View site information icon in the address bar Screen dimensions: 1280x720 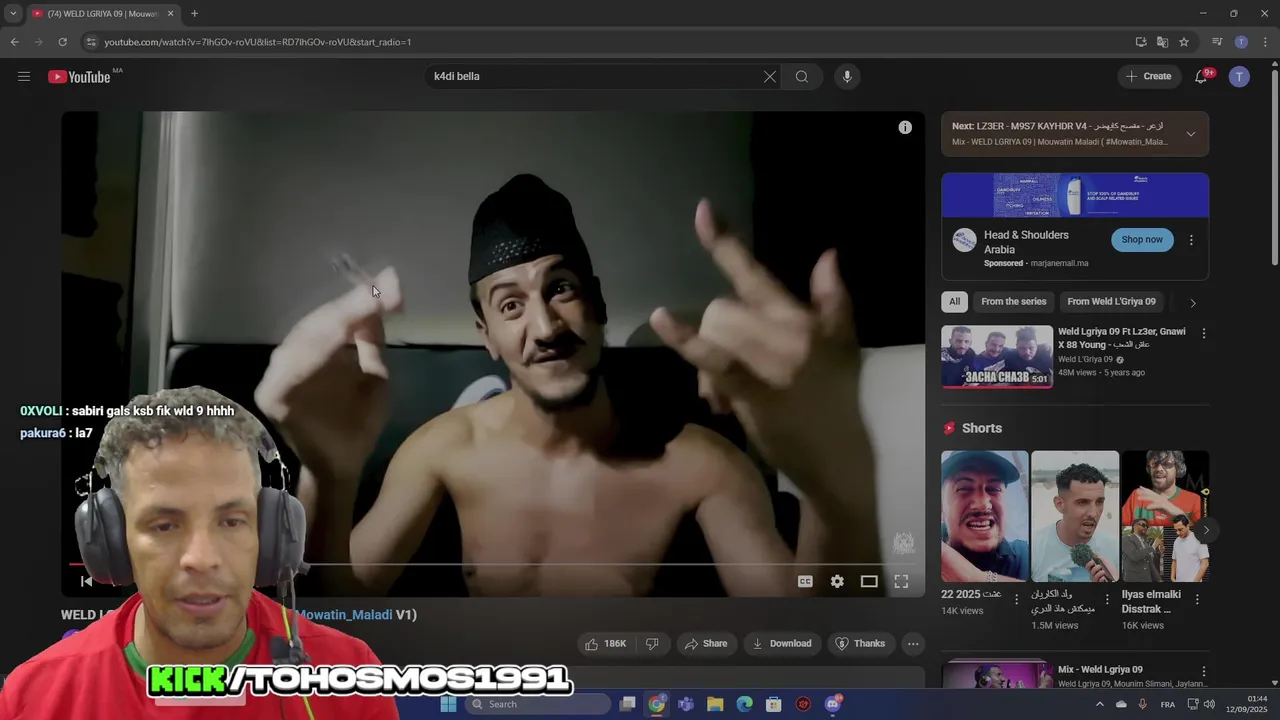(91, 42)
